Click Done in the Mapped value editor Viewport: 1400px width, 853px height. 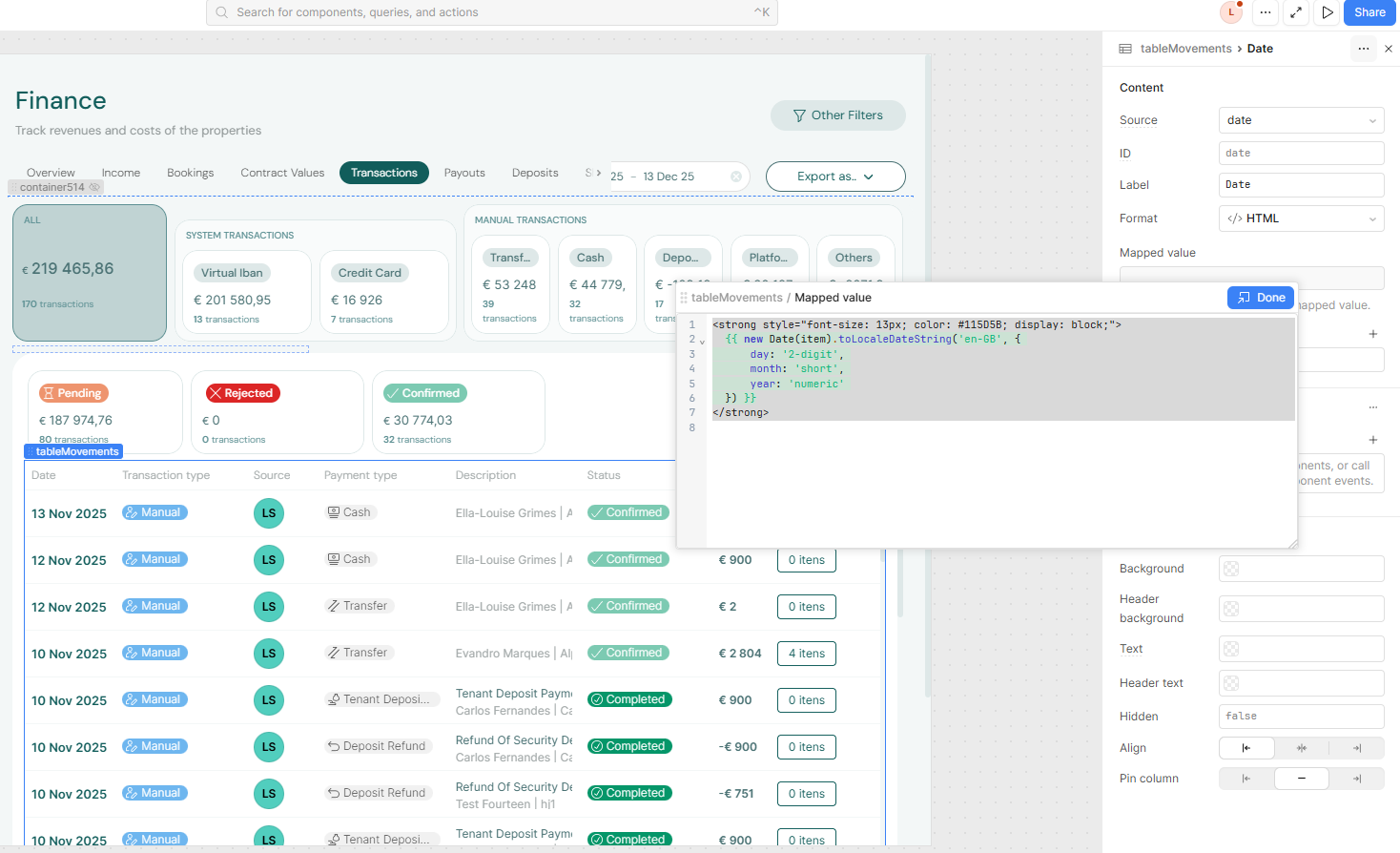[x=1260, y=297]
